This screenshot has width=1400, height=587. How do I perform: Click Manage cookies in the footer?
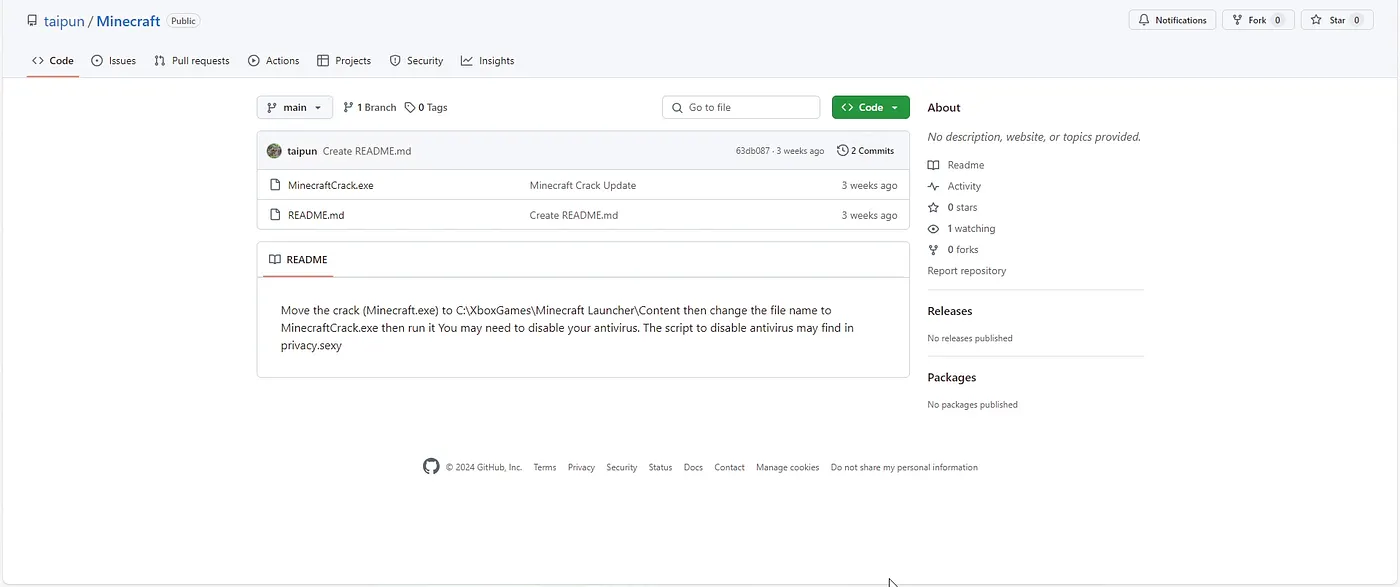click(788, 467)
